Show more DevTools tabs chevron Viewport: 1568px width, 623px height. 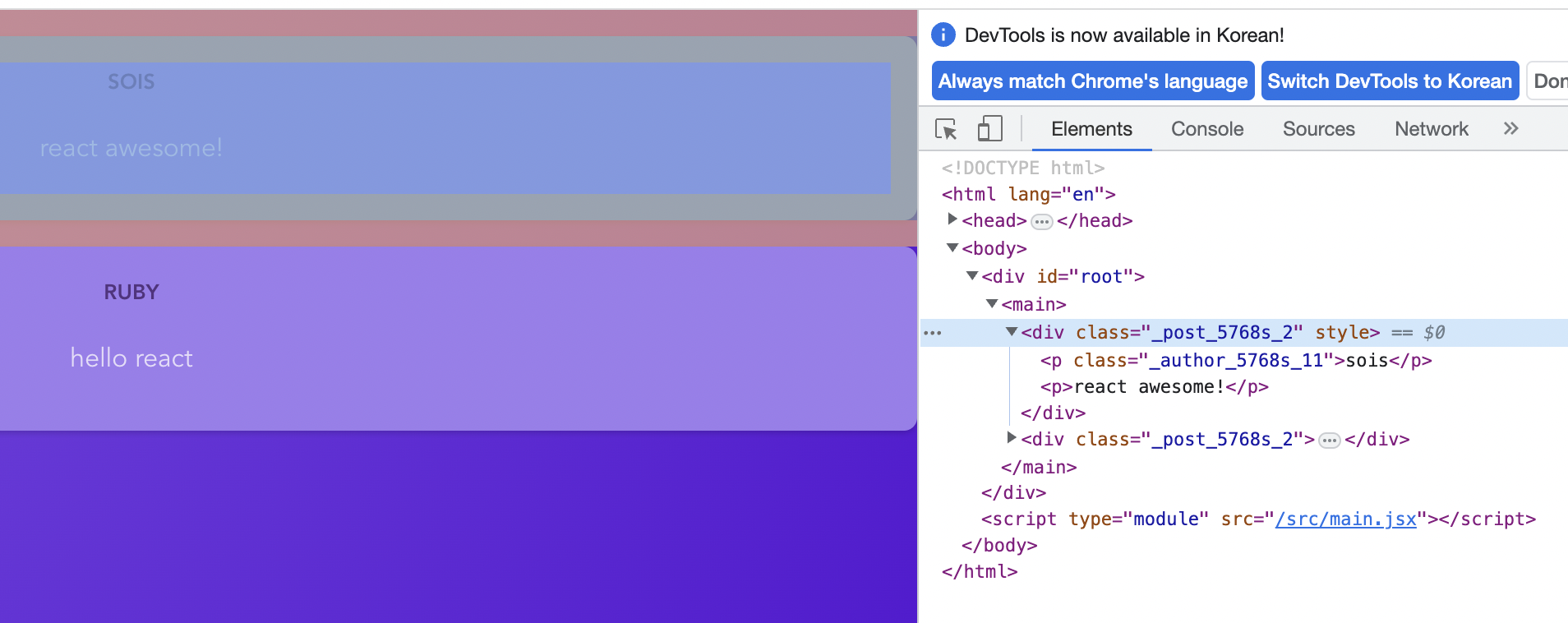coord(1510,128)
